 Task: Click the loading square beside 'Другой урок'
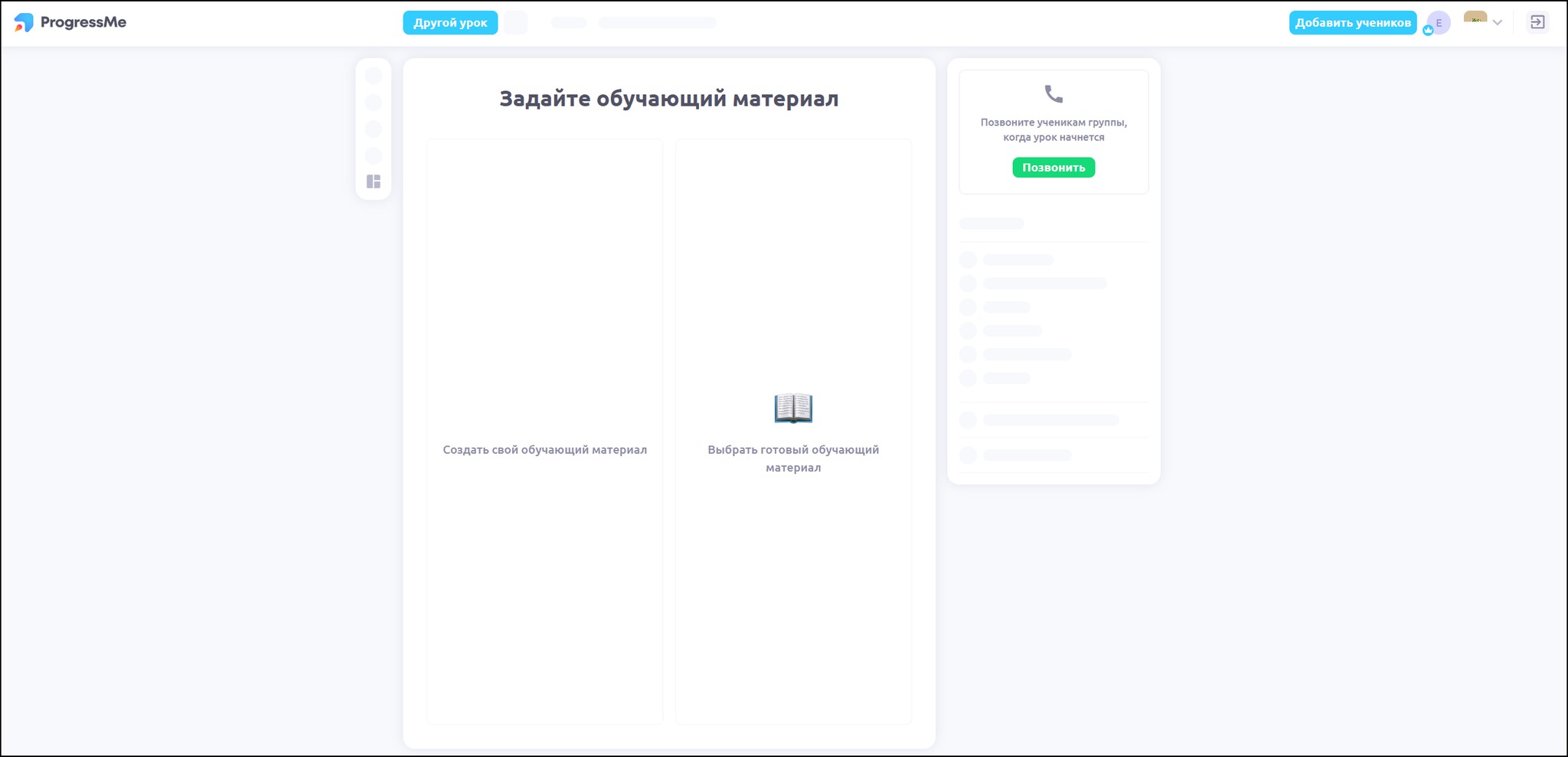pos(515,23)
